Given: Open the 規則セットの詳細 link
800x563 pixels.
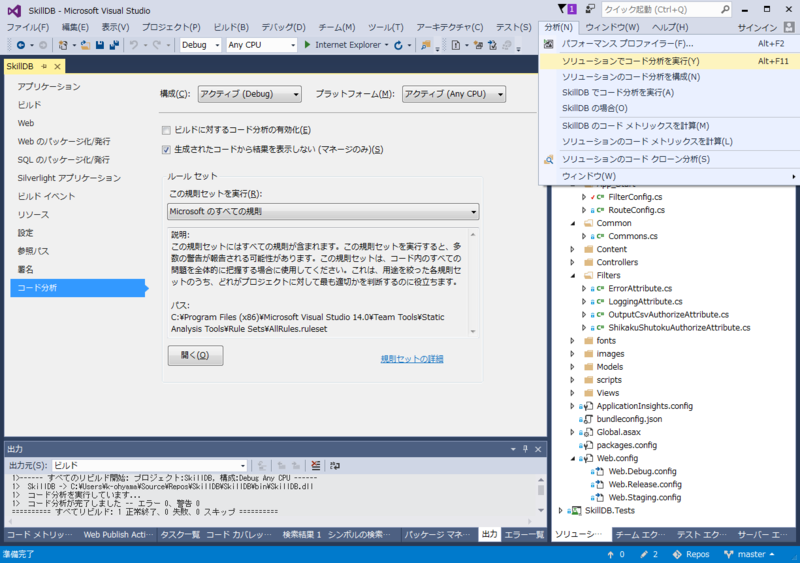Looking at the screenshot, I should (412, 359).
